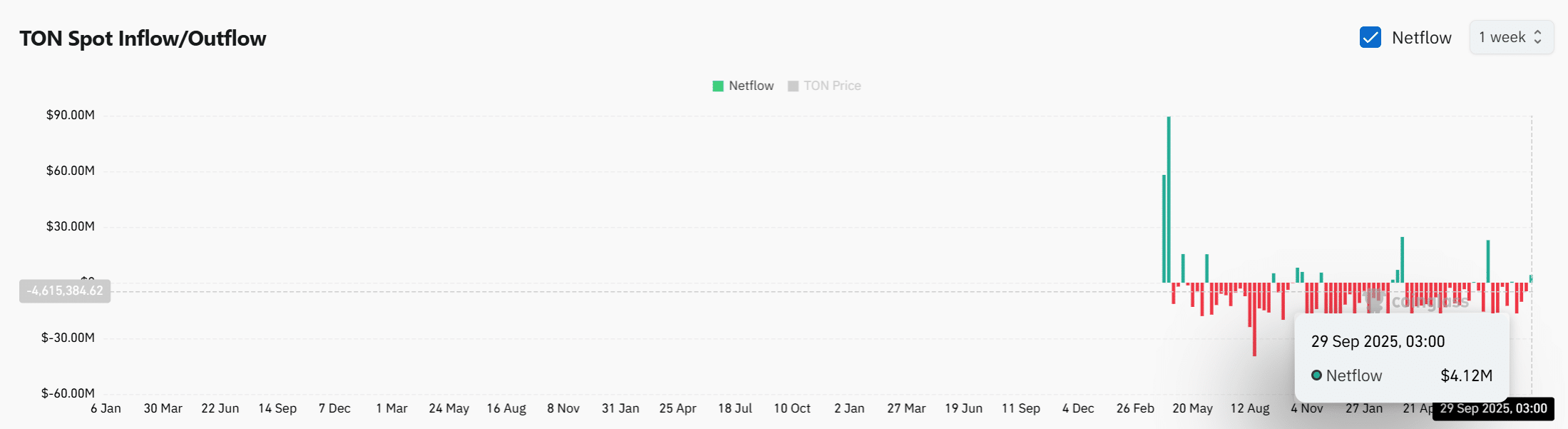Click the $4.12M tooltip value
Image resolution: width=1568 pixels, height=429 pixels.
click(x=1466, y=375)
